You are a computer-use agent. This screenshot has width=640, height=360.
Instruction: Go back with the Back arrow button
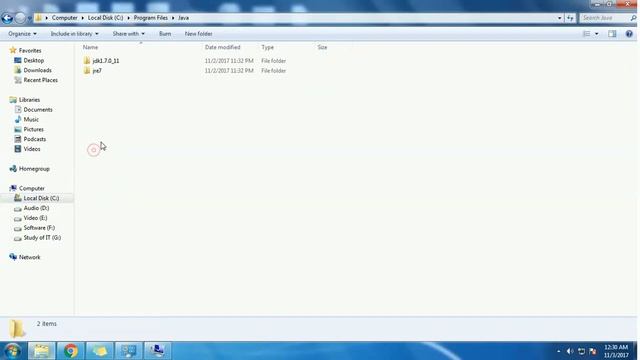tap(7, 18)
